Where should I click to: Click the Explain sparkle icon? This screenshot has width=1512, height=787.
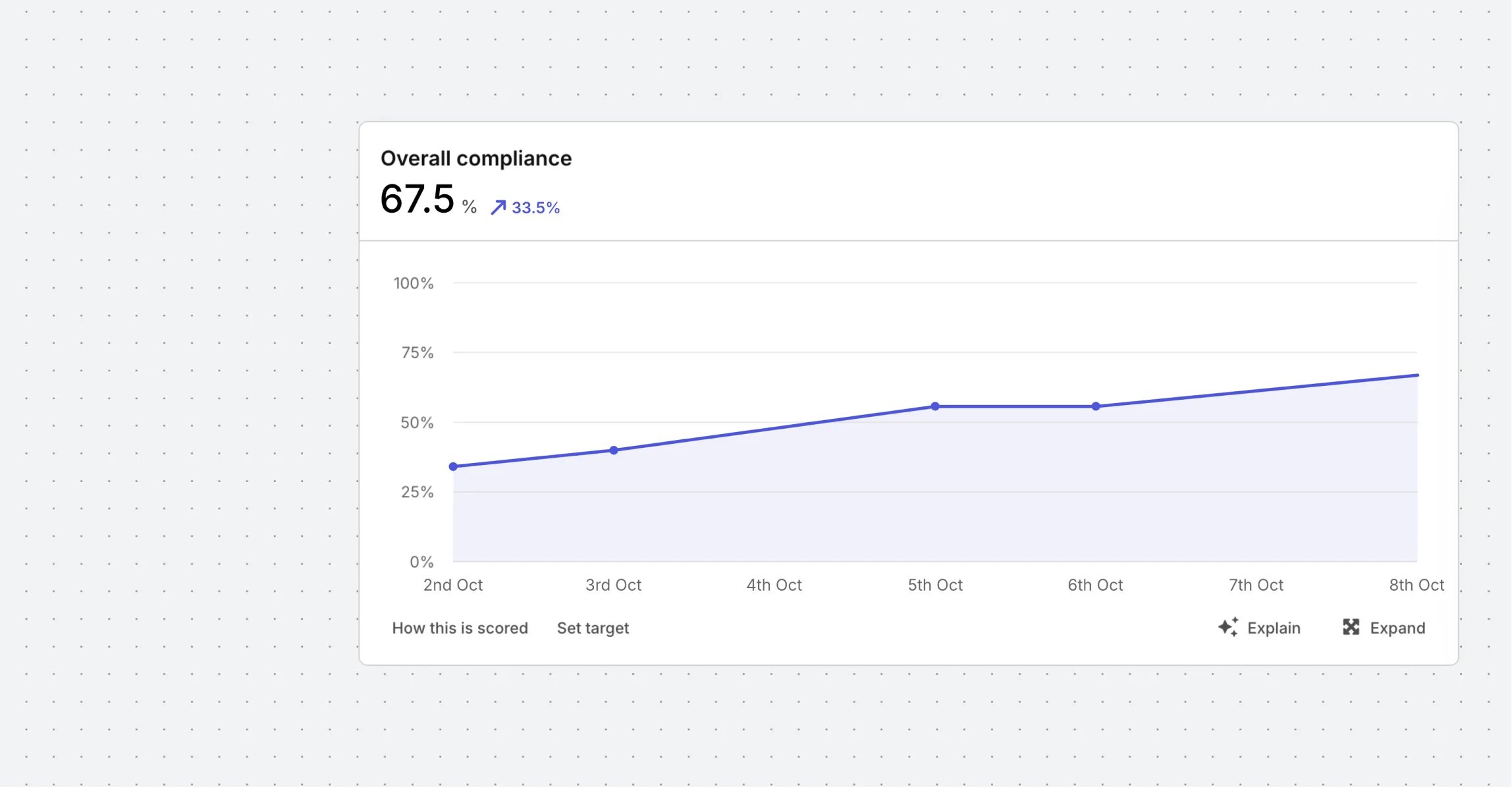[1228, 627]
